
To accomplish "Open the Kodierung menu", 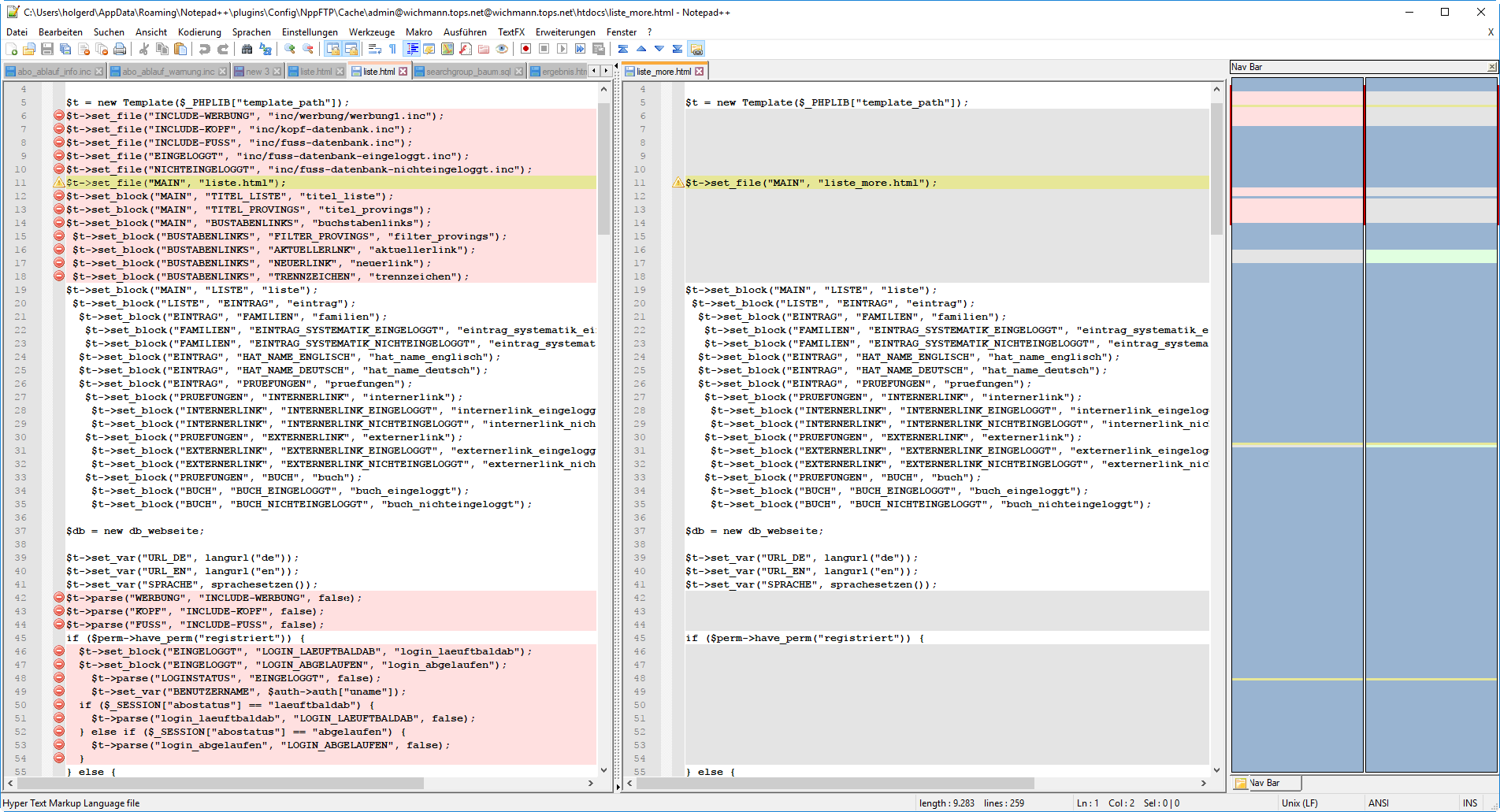I will coord(199,32).
